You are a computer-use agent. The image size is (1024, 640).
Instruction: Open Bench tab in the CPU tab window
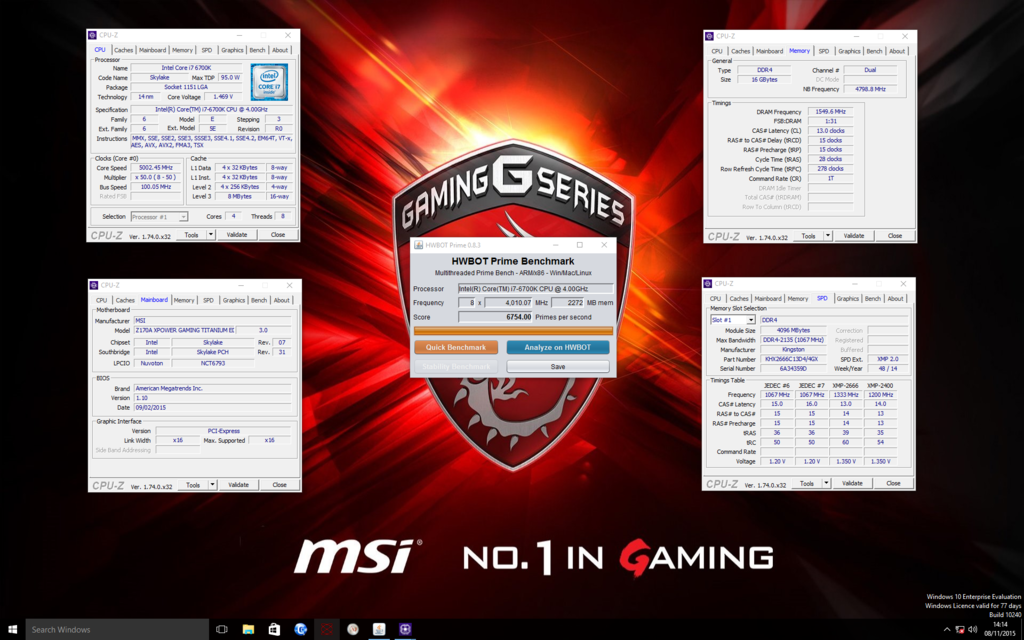[257, 50]
